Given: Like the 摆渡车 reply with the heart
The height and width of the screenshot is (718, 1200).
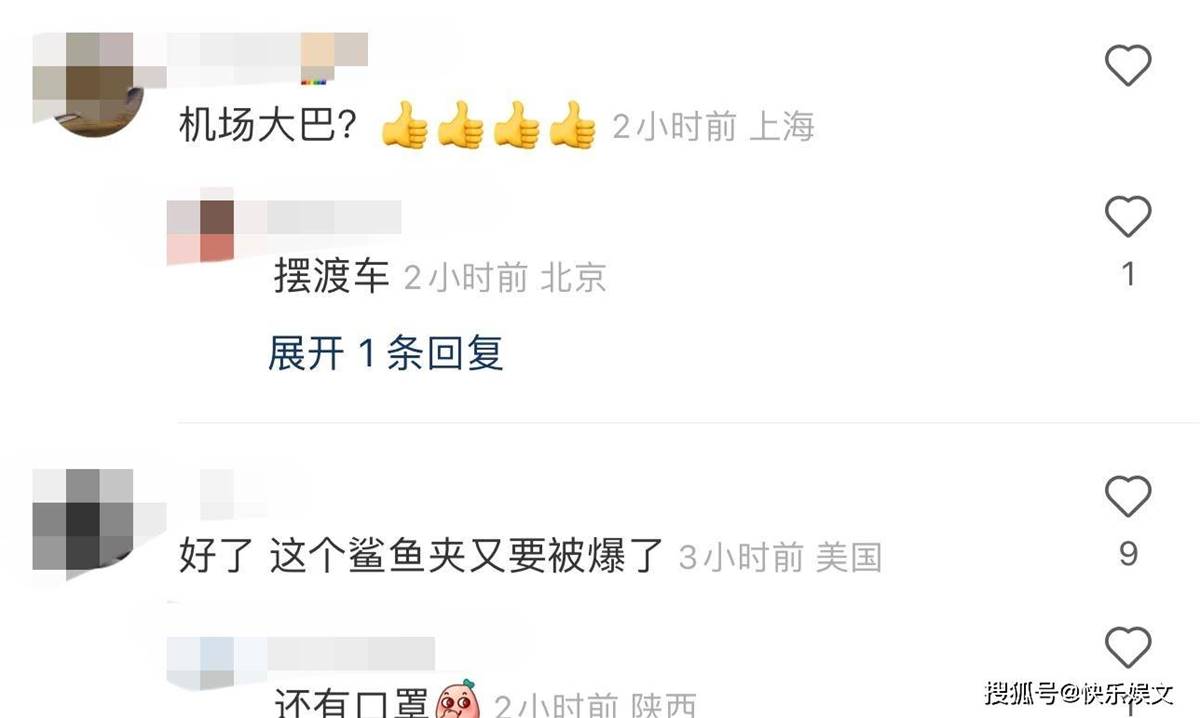Looking at the screenshot, I should 1128,216.
